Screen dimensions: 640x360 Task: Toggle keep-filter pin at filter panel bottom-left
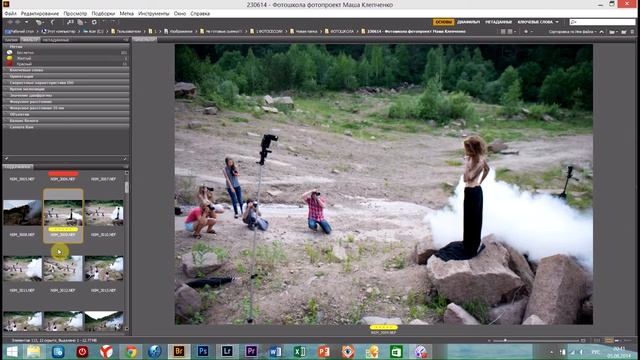(x=6, y=158)
